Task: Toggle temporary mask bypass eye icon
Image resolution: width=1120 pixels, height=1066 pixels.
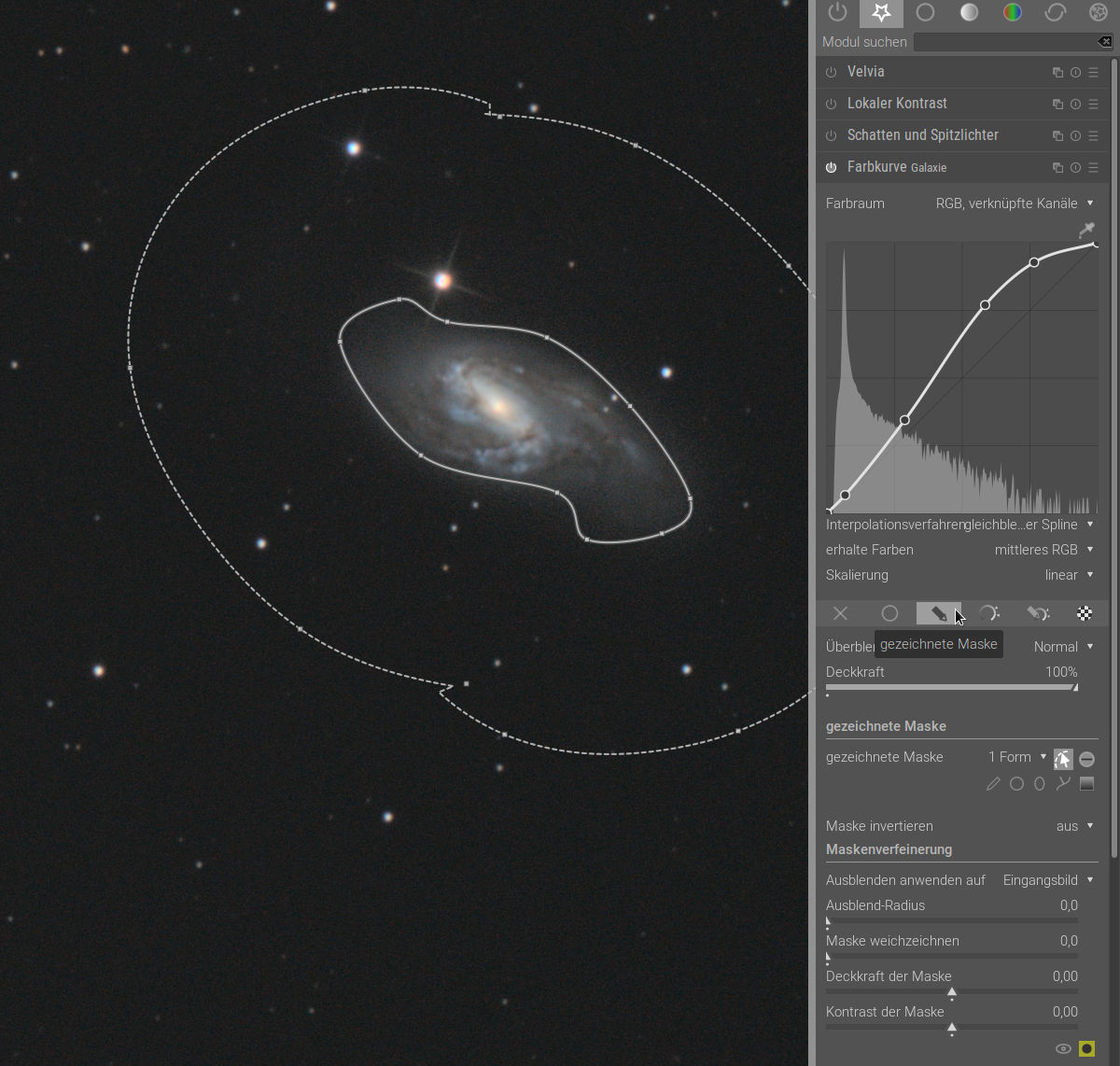Action: point(1063,1049)
